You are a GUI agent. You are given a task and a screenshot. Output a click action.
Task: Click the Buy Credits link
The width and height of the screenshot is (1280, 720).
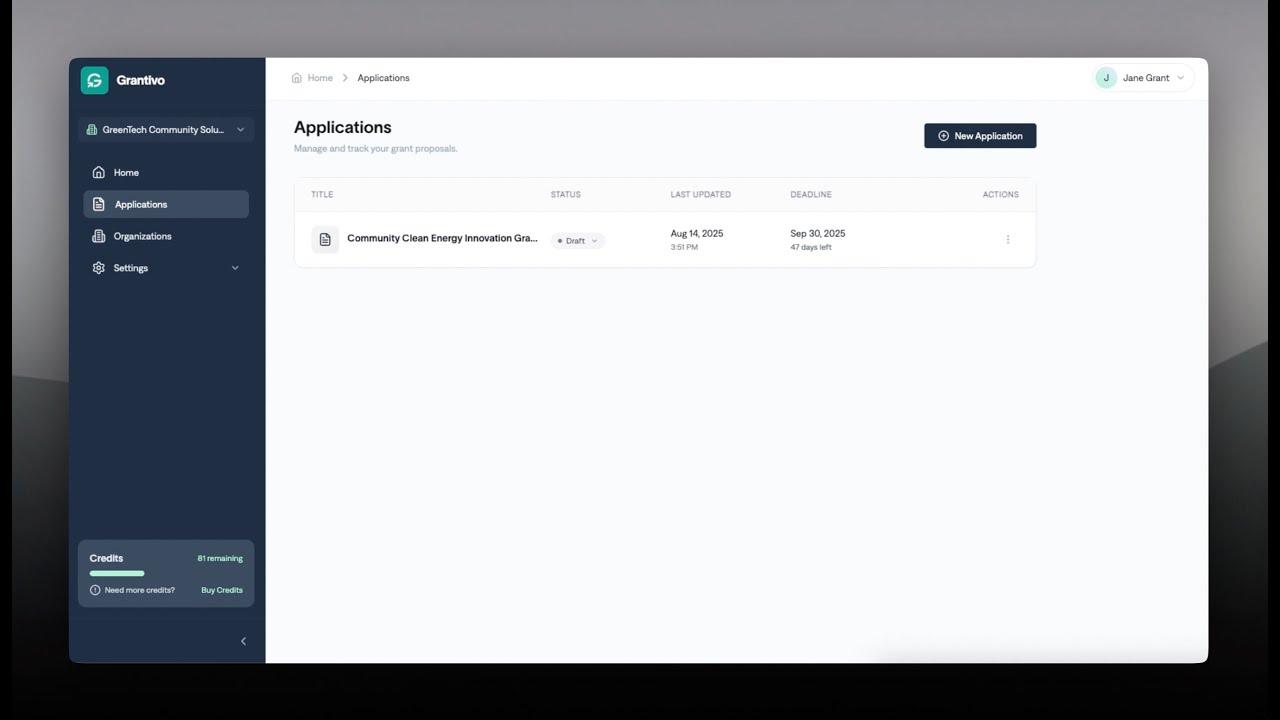click(221, 590)
